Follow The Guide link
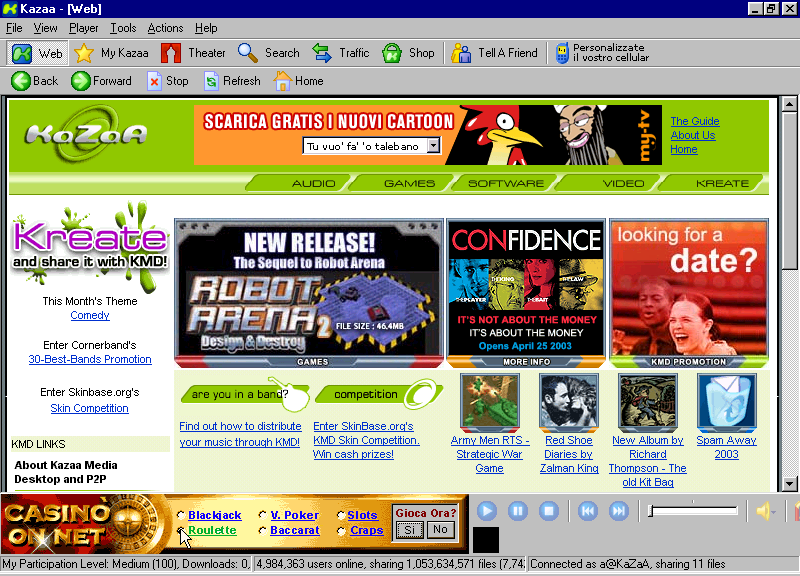800x576 pixels. click(x=695, y=121)
